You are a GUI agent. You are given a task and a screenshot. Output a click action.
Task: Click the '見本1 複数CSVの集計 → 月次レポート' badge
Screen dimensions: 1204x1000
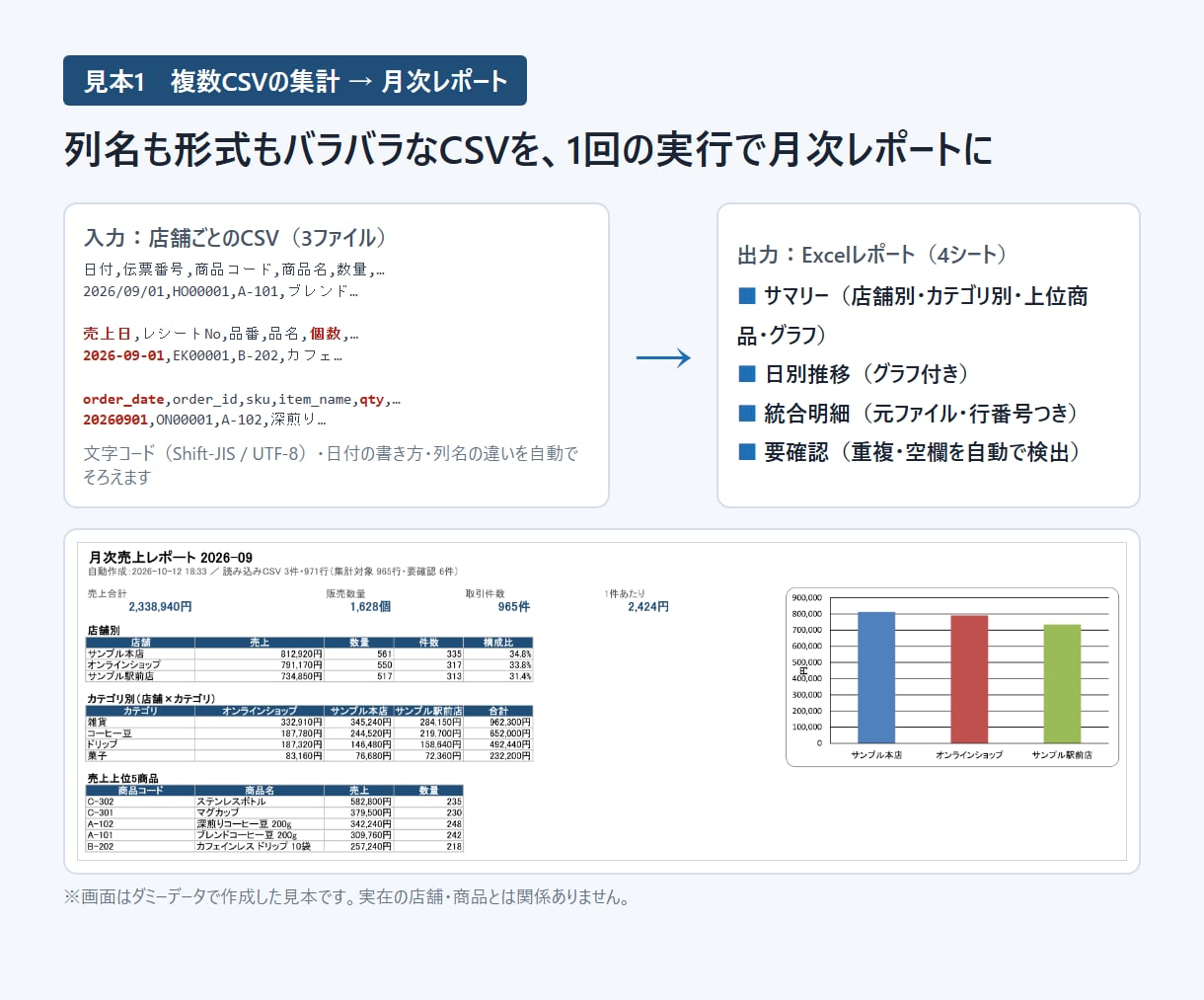[295, 81]
